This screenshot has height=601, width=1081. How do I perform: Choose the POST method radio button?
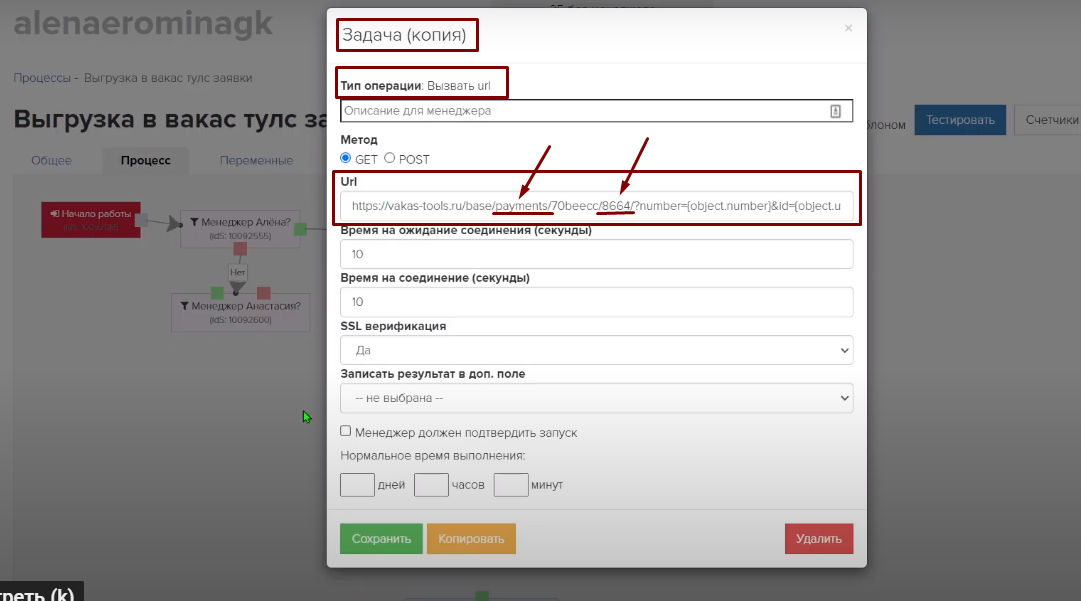pos(390,159)
